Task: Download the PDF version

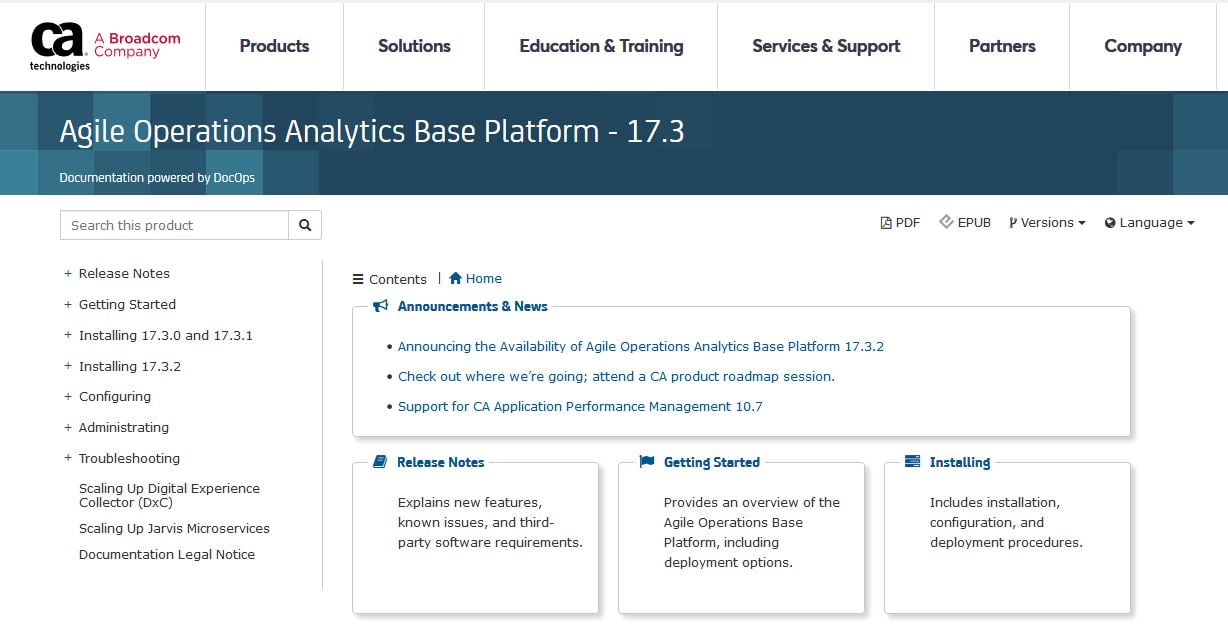Action: [900, 223]
